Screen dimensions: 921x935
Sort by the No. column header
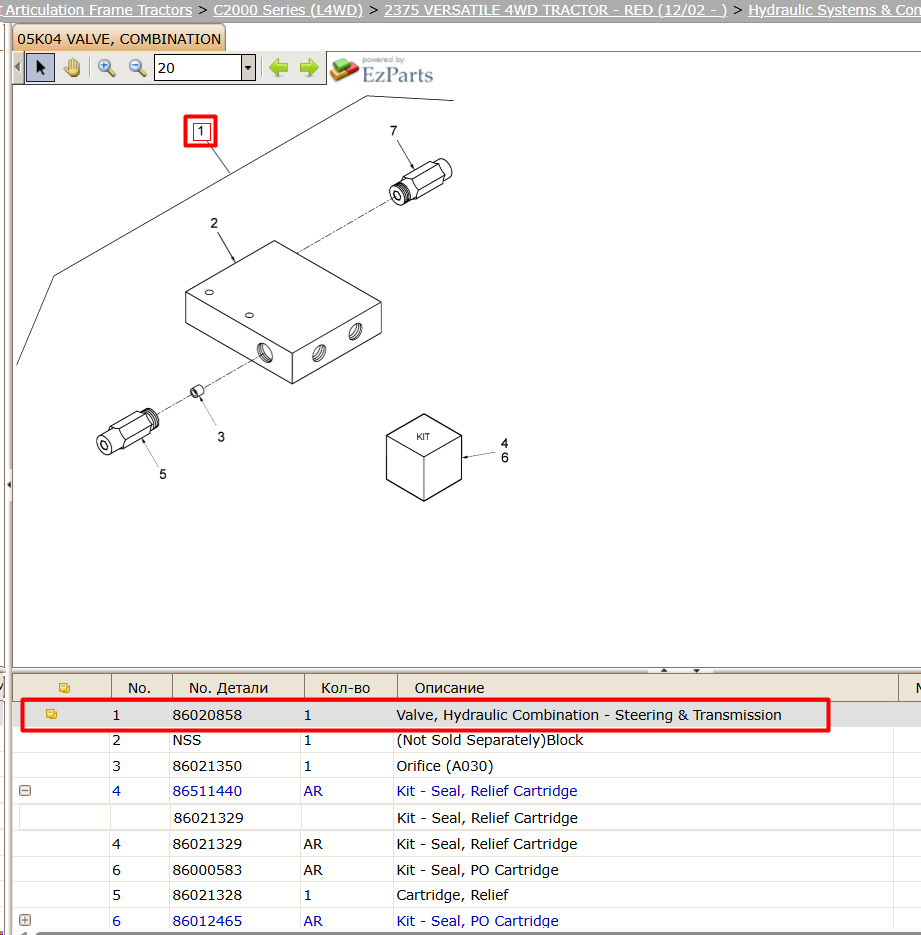point(141,688)
